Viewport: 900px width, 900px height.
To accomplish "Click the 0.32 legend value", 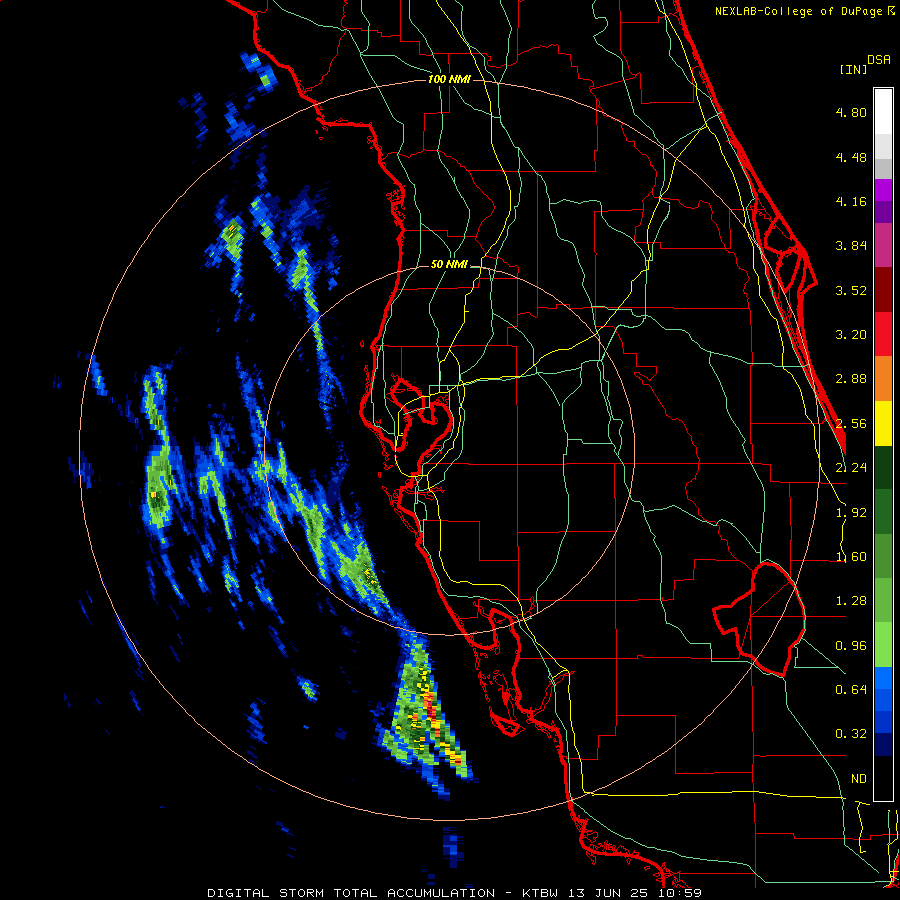I will [x=851, y=734].
